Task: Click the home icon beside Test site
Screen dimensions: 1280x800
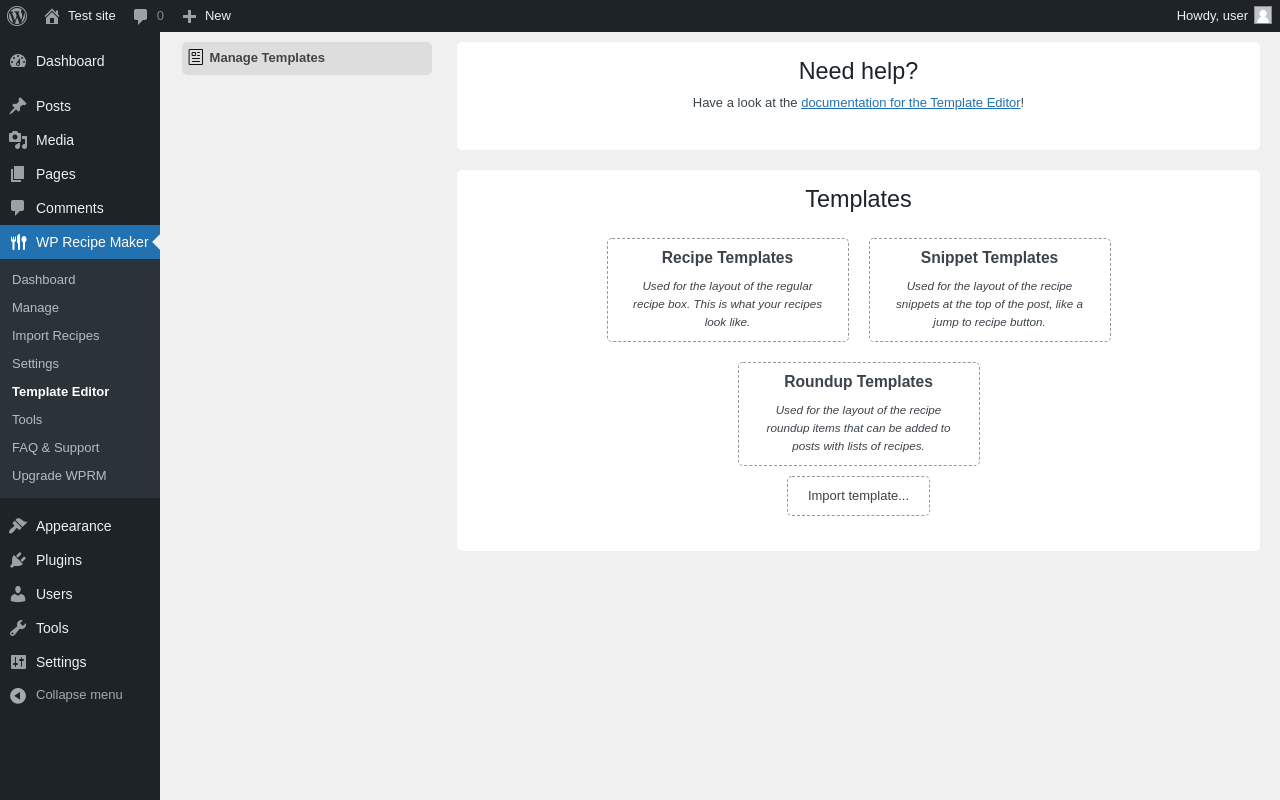Action: click(52, 16)
